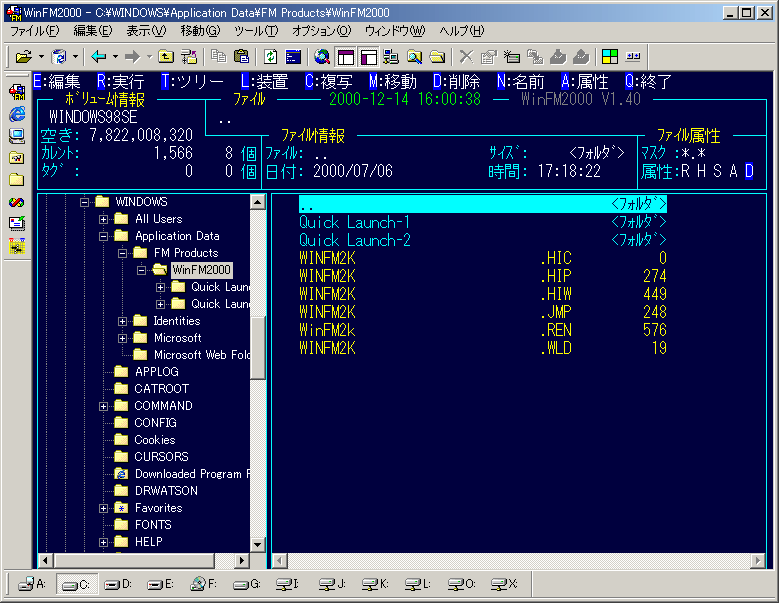The width and height of the screenshot is (779, 603).
Task: Click the paste clipboard toolbar icon
Action: [x=241, y=57]
